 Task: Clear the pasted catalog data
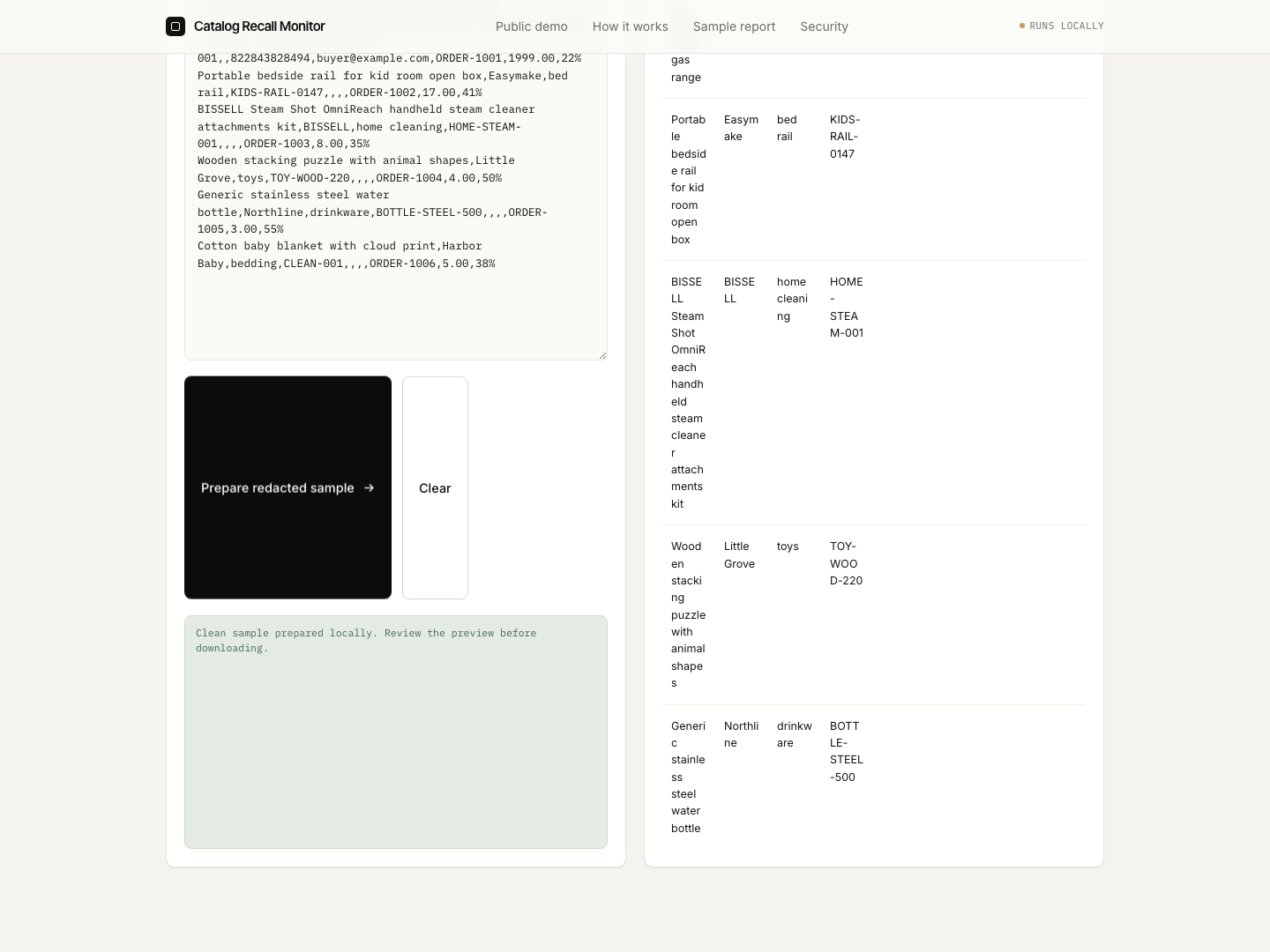coord(435,487)
